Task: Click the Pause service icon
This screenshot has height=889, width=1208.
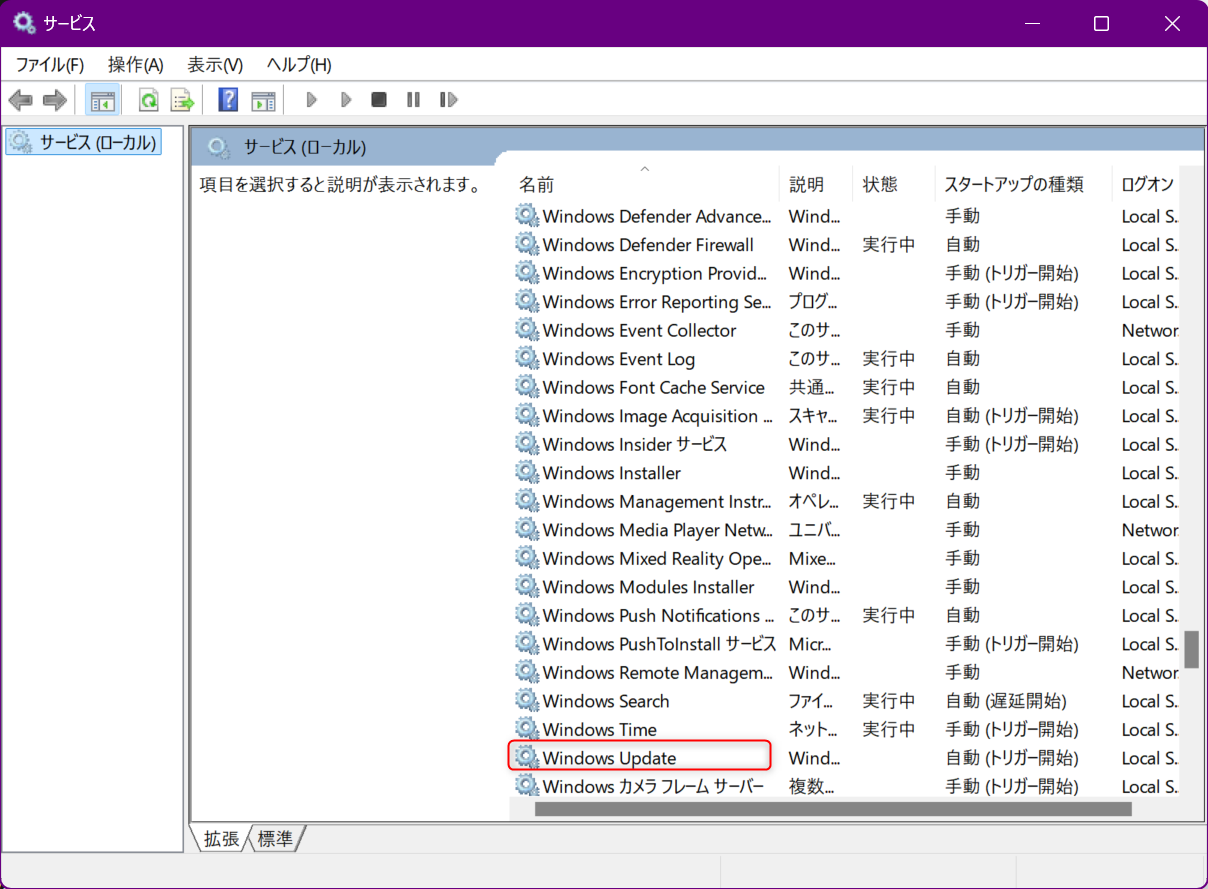Action: [x=413, y=100]
